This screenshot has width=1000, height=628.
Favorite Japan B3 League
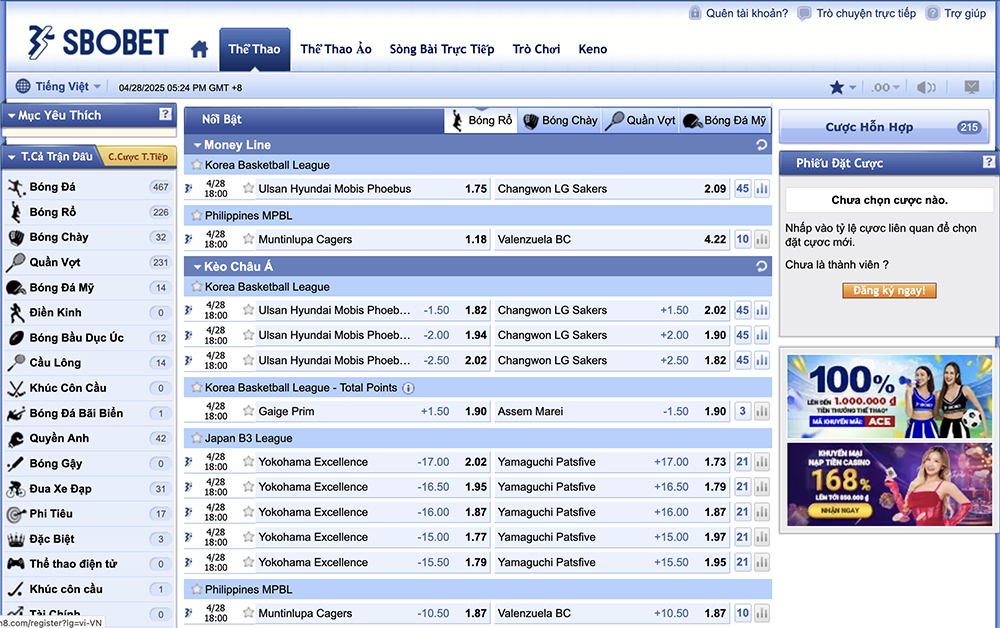point(196,438)
